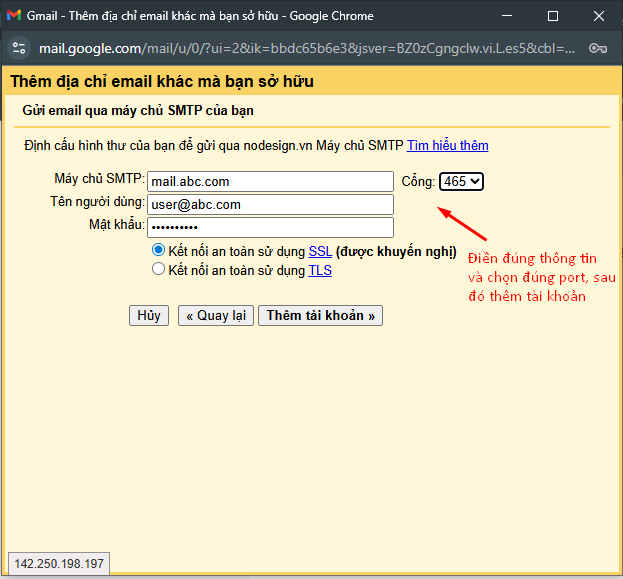Open the TLS hyperlink
Viewport: 623px width, 579px height.
click(320, 270)
